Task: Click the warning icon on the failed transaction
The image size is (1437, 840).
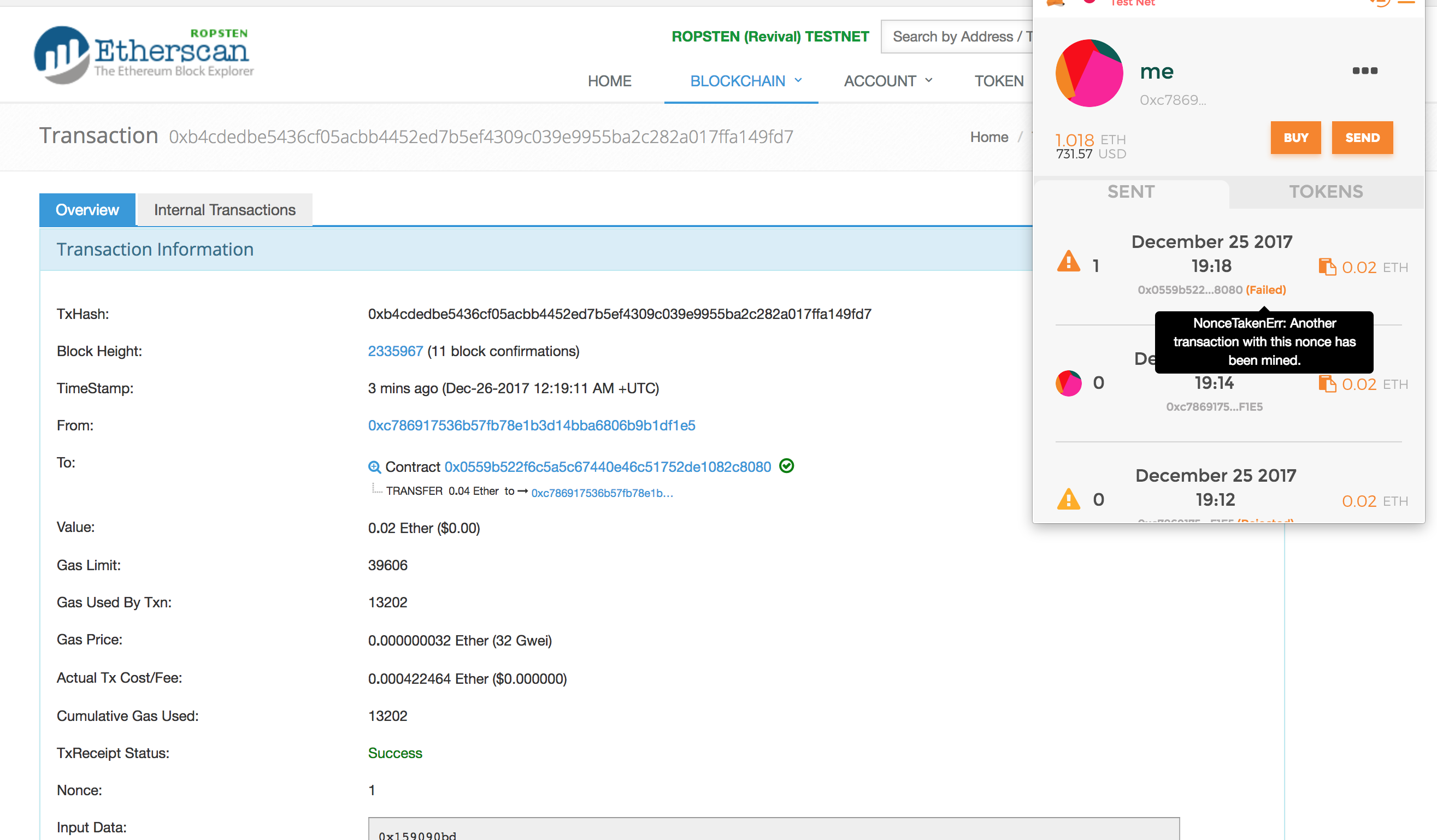Action: coord(1069,261)
